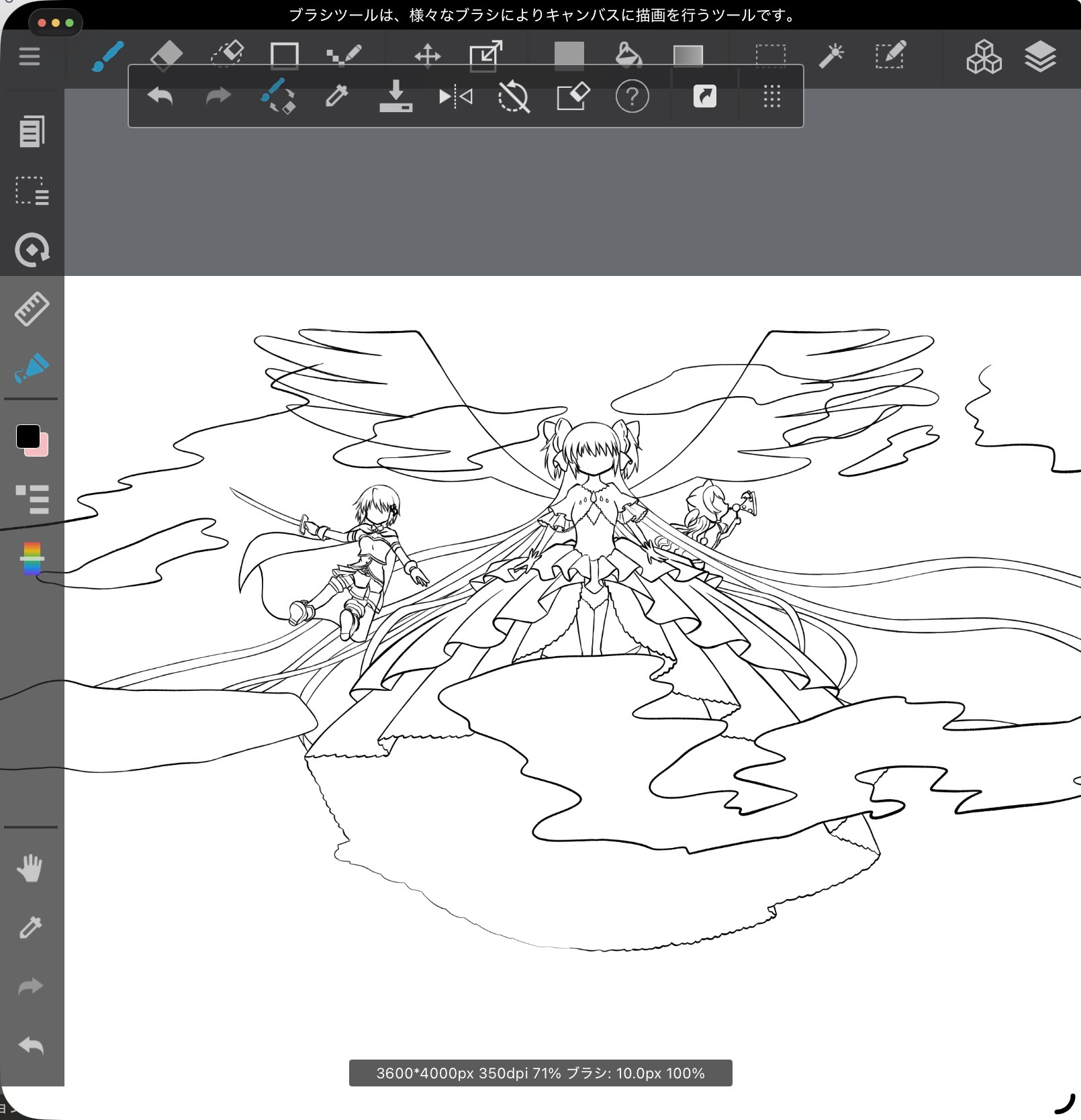Image resolution: width=1081 pixels, height=1120 pixels.
Task: Open the Materials cubes panel
Action: click(984, 56)
